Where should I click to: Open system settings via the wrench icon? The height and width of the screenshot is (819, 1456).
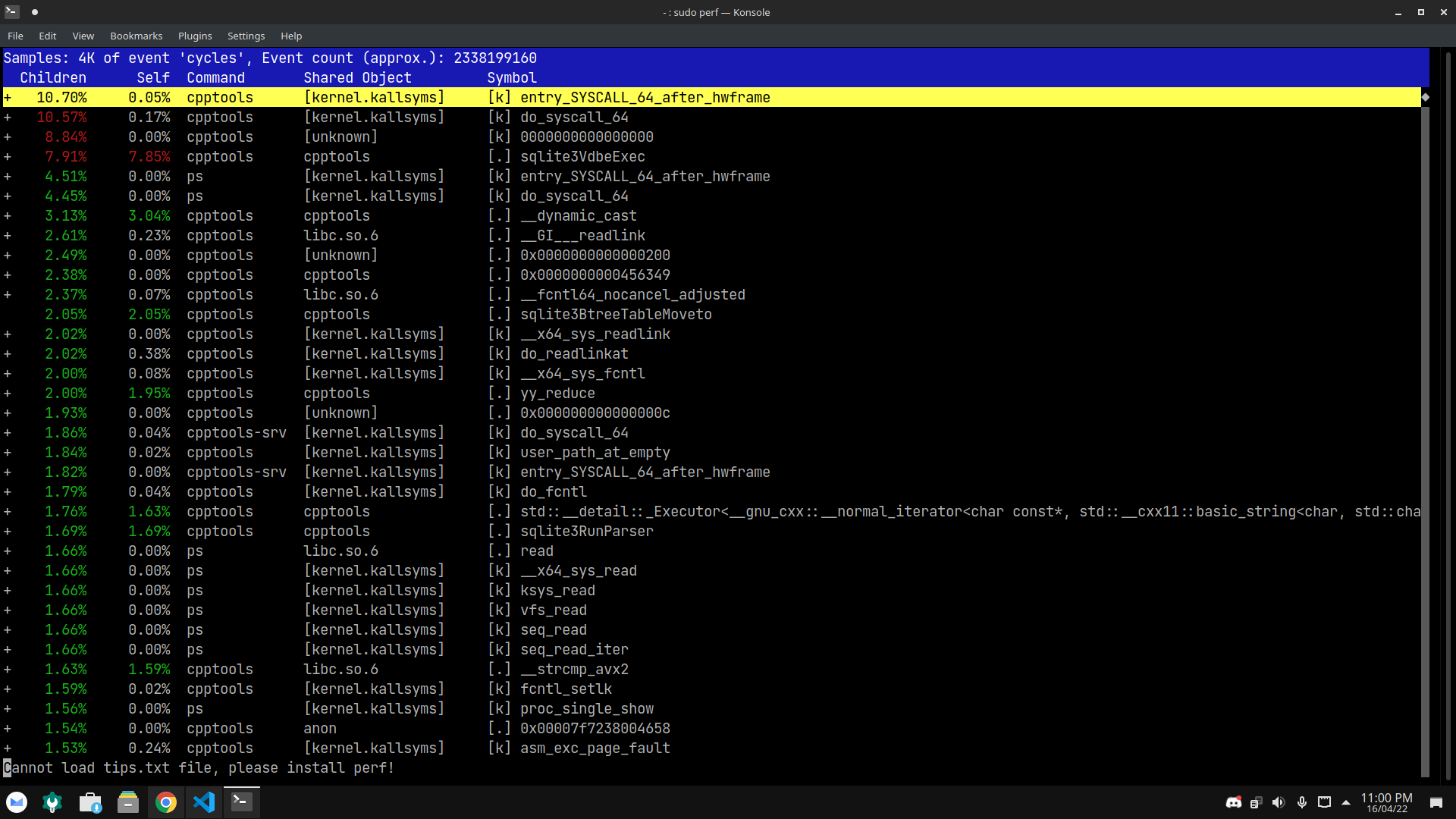[x=52, y=802]
